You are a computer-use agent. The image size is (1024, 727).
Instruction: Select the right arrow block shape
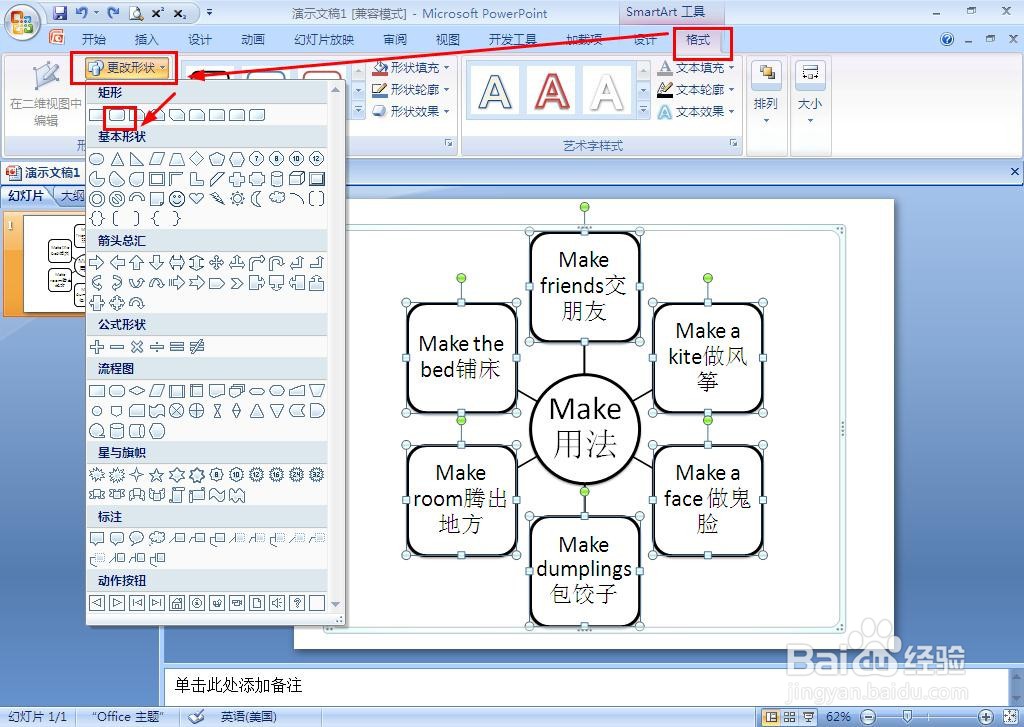[x=97, y=263]
